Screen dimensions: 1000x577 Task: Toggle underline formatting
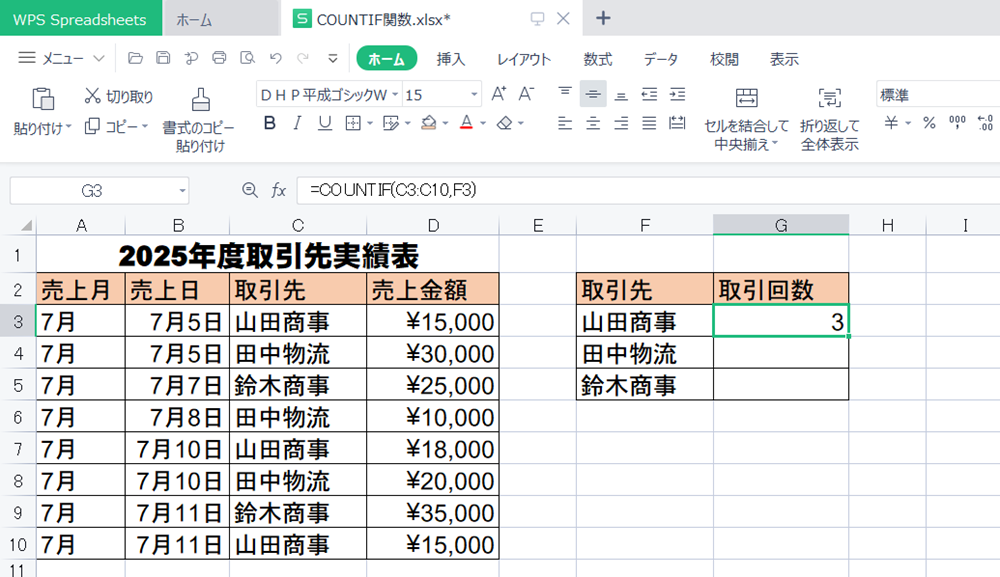coord(325,123)
